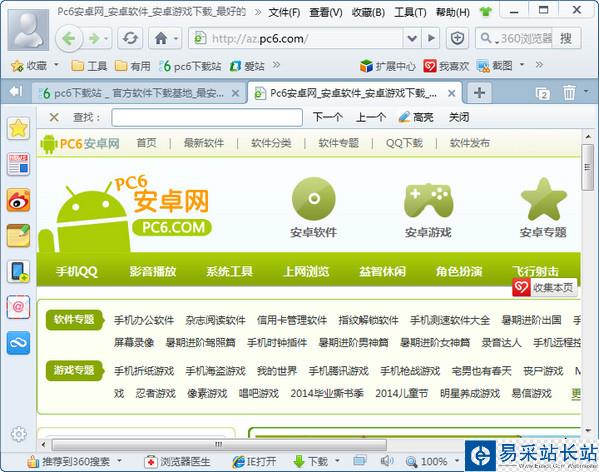
Task: Click the 搜 search button
Action: (566, 38)
